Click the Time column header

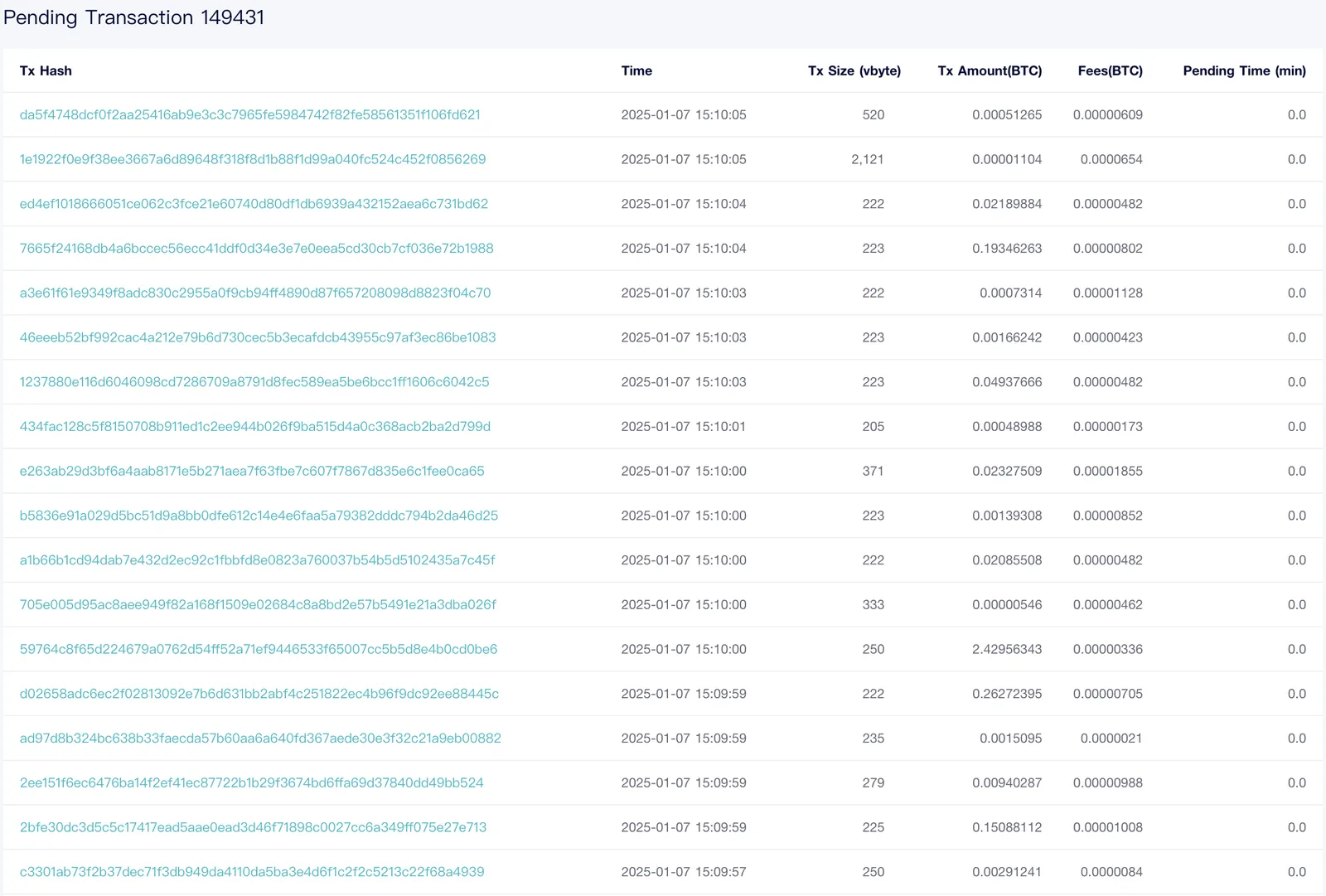click(636, 70)
